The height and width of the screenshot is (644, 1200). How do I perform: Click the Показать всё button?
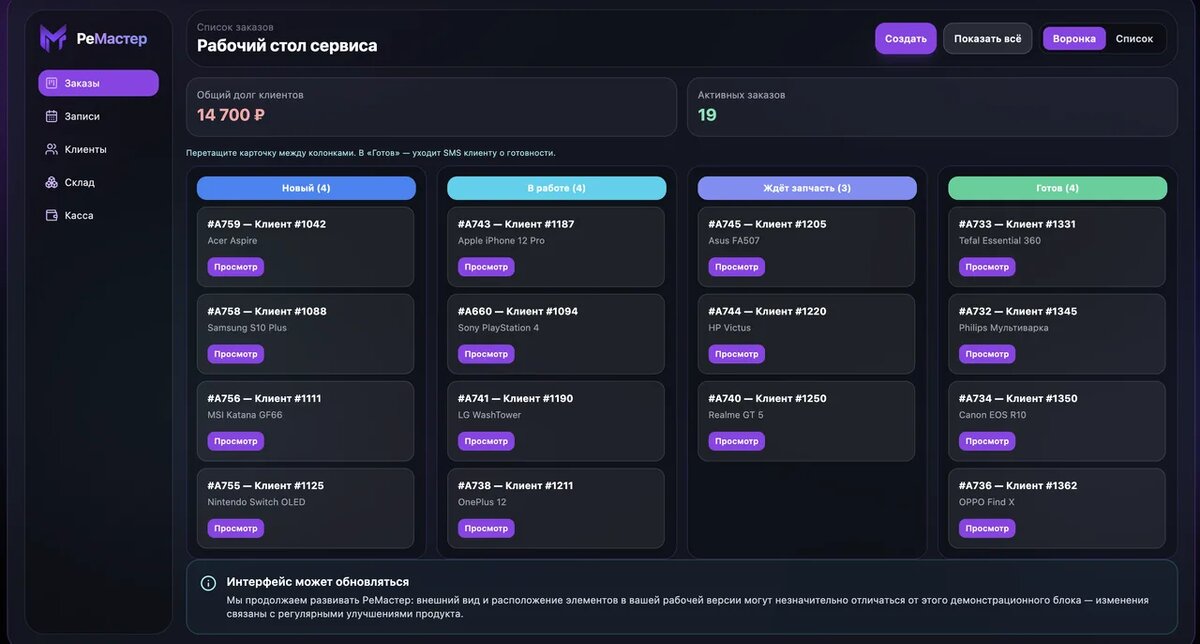click(x=988, y=38)
